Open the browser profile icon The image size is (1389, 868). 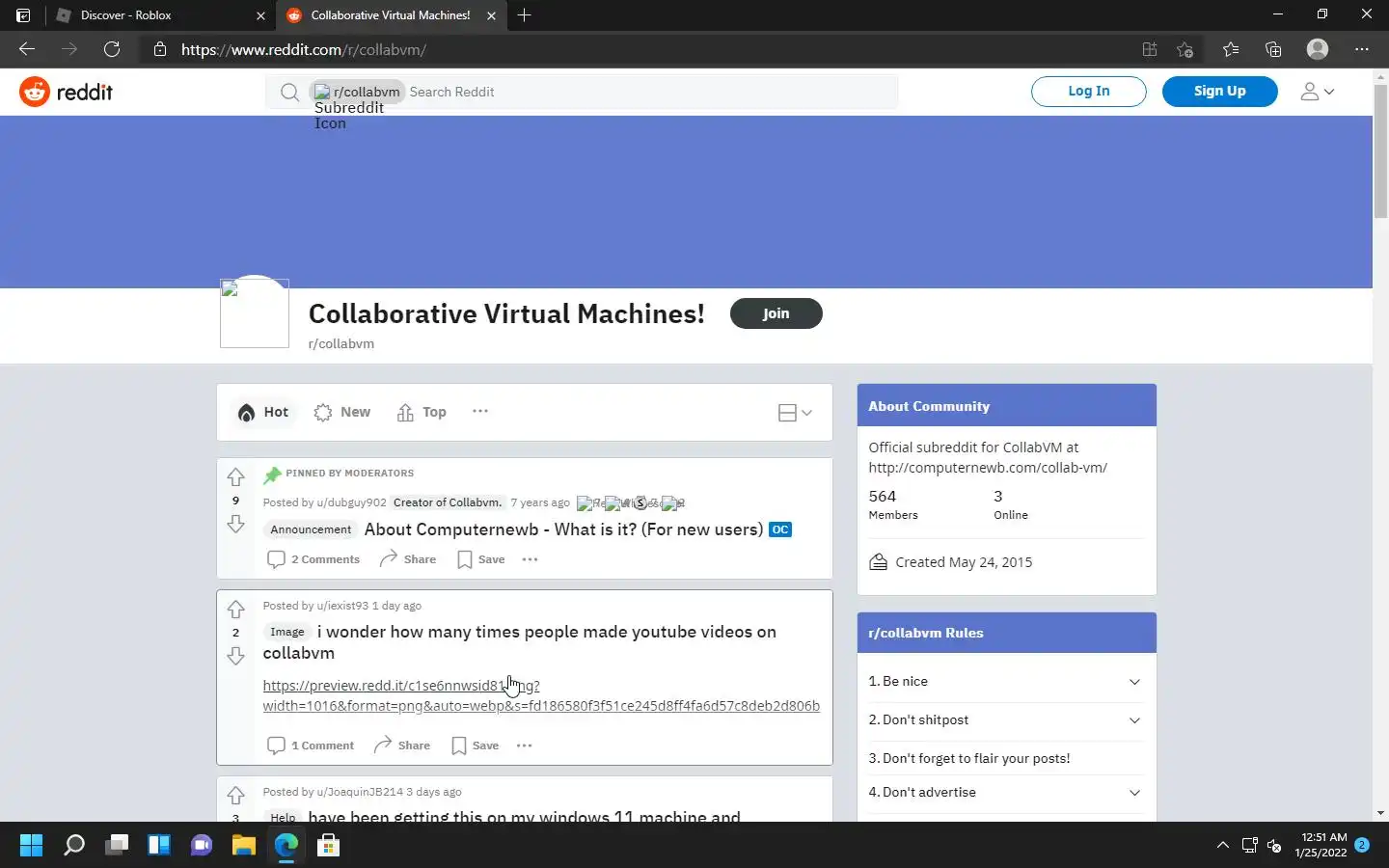pos(1318,49)
